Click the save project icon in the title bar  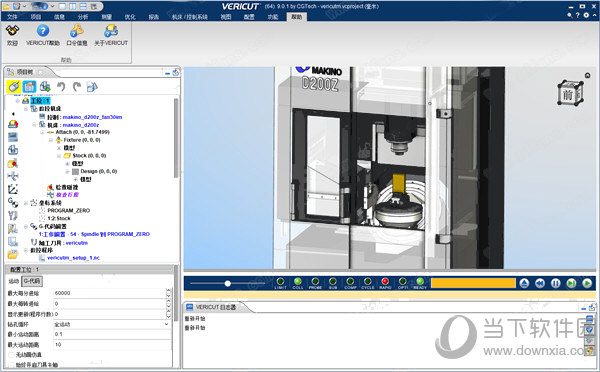click(16, 7)
